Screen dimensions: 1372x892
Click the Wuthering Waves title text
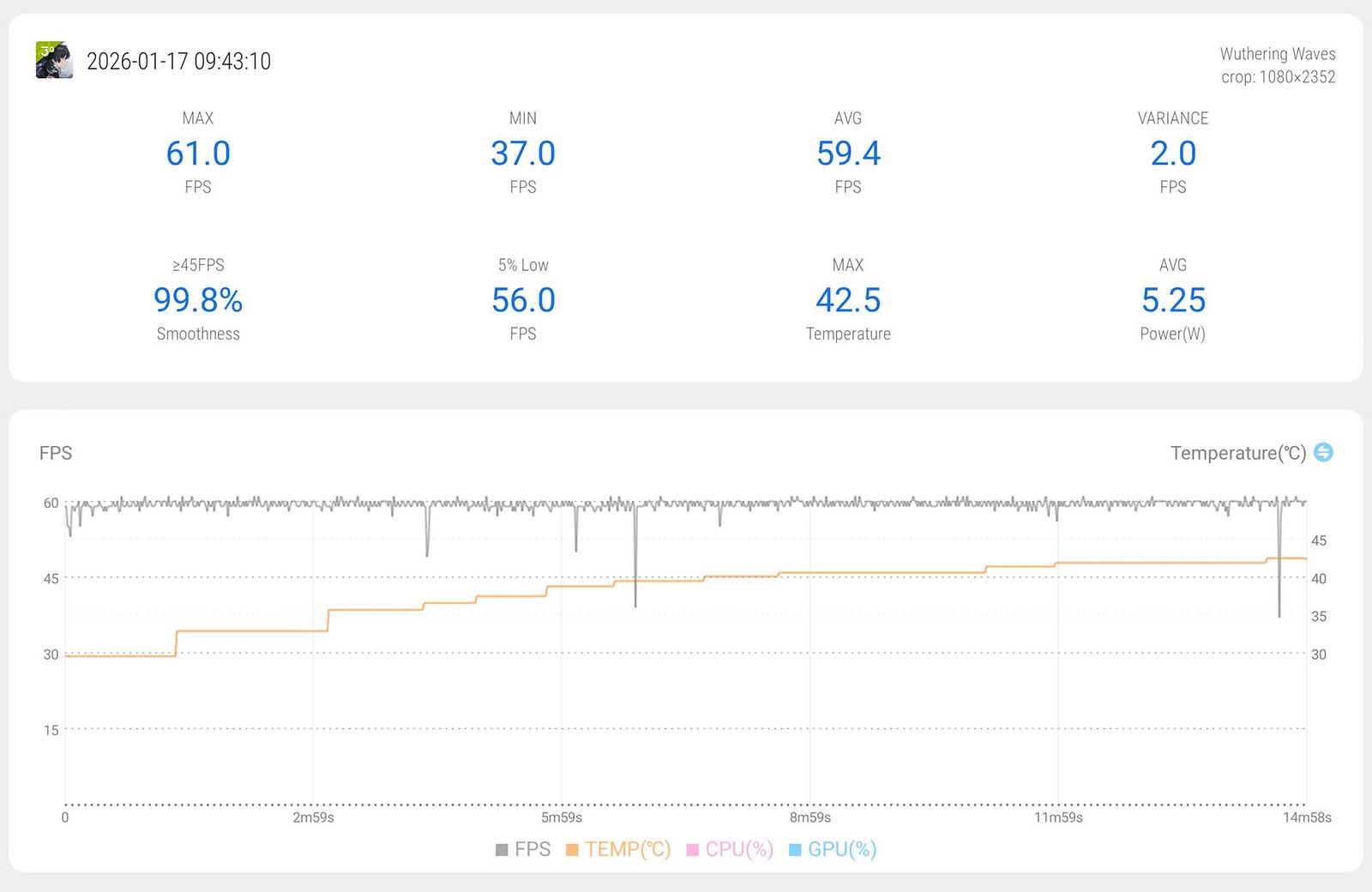(x=1277, y=54)
